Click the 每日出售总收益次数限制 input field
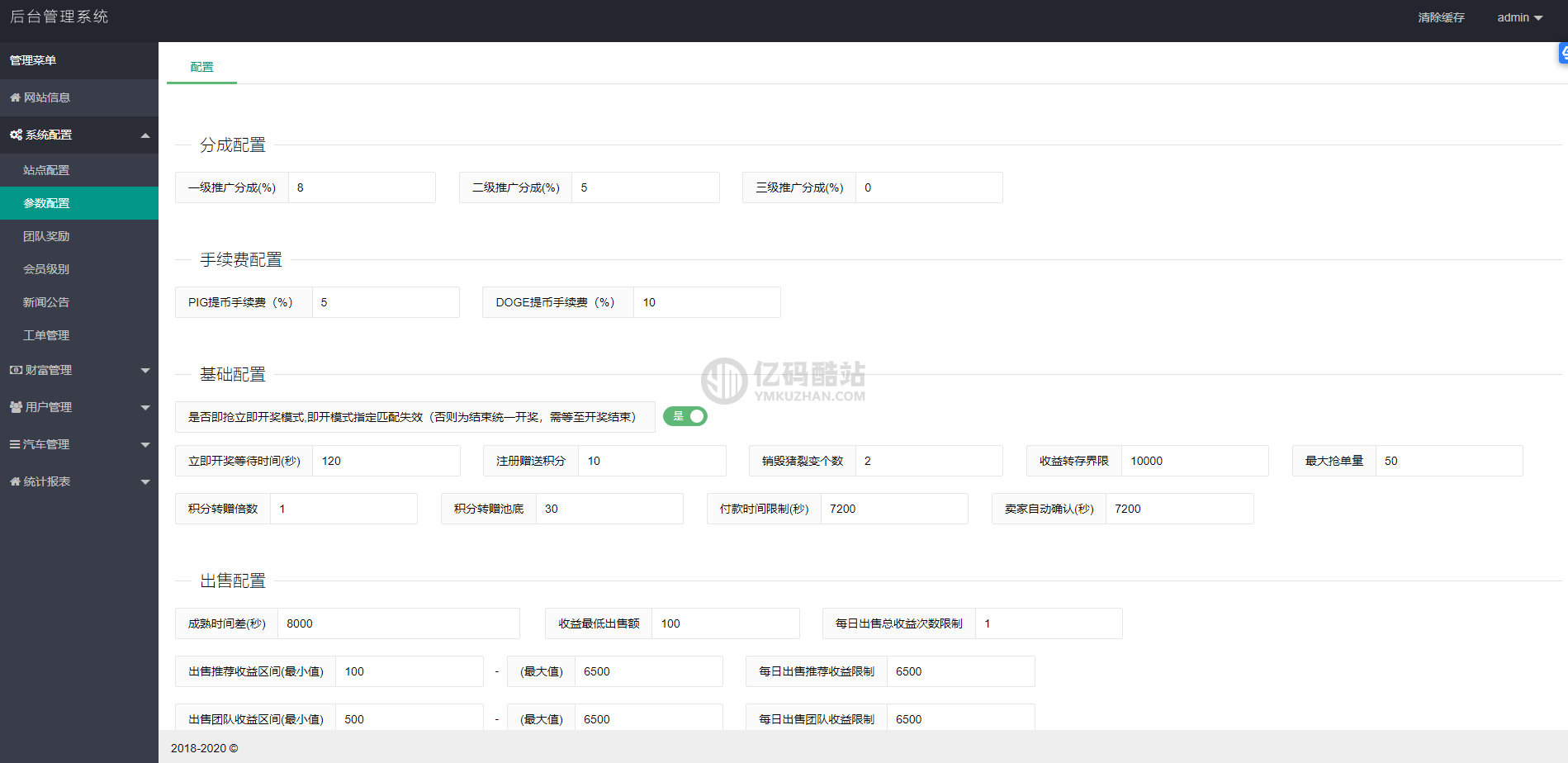 (x=1049, y=623)
